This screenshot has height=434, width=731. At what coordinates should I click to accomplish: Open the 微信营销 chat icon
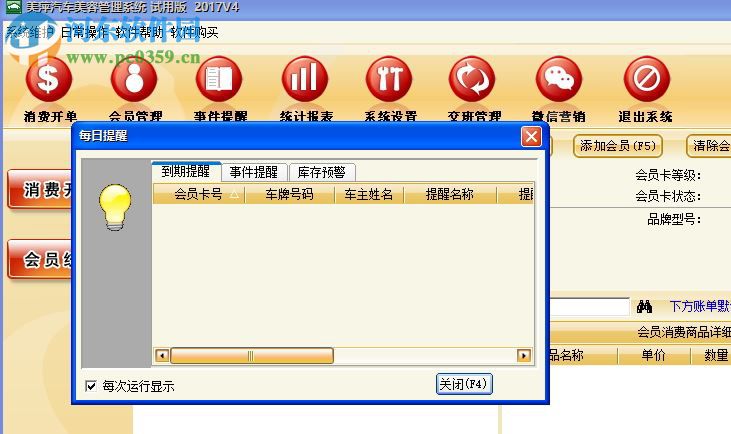pyautogui.click(x=559, y=79)
